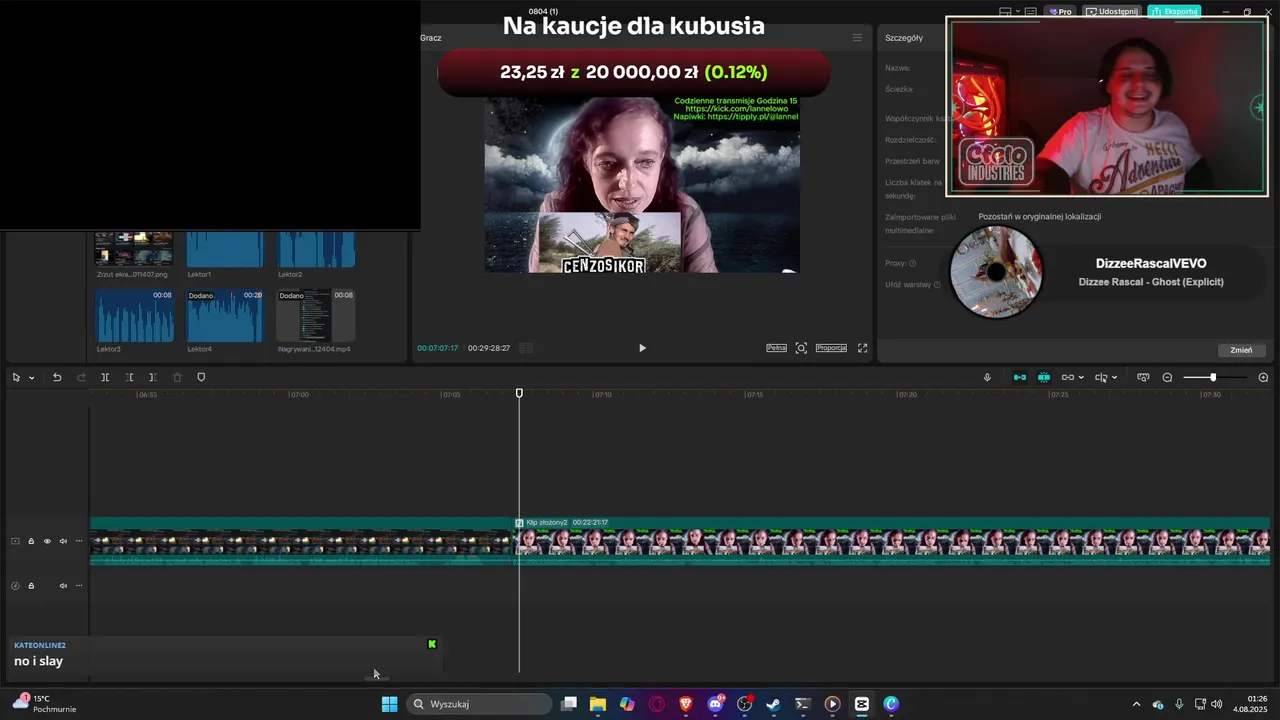Open Steam from the taskbar

[773, 704]
